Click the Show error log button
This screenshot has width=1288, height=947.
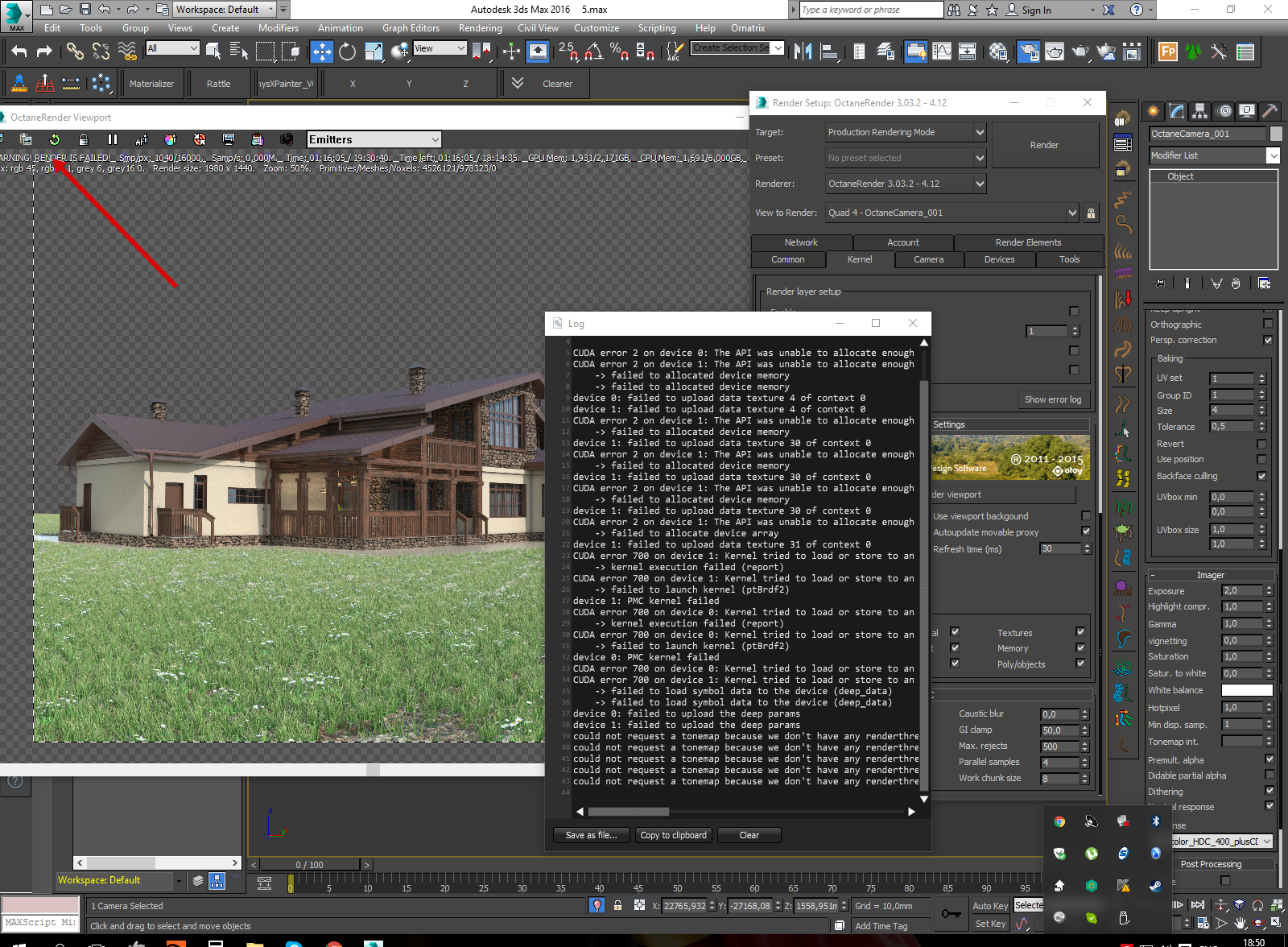pyautogui.click(x=1053, y=399)
